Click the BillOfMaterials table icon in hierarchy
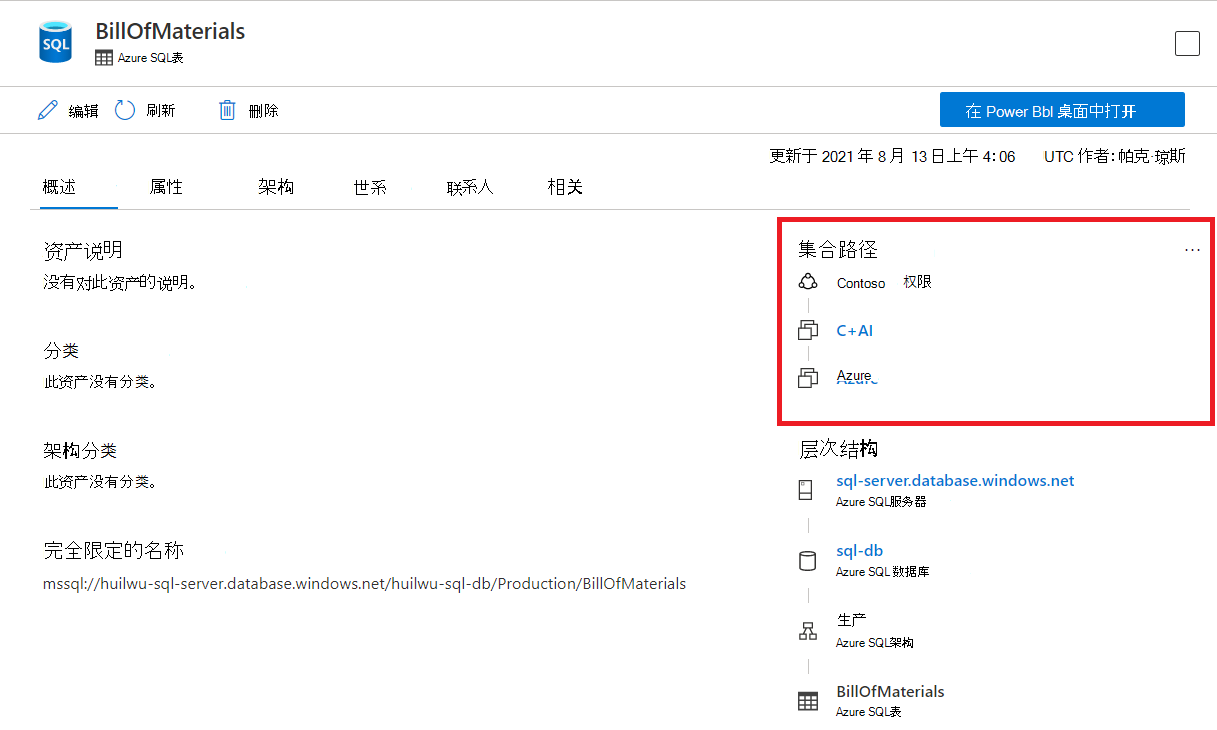Image resolution: width=1217 pixels, height=730 pixels. [x=808, y=700]
